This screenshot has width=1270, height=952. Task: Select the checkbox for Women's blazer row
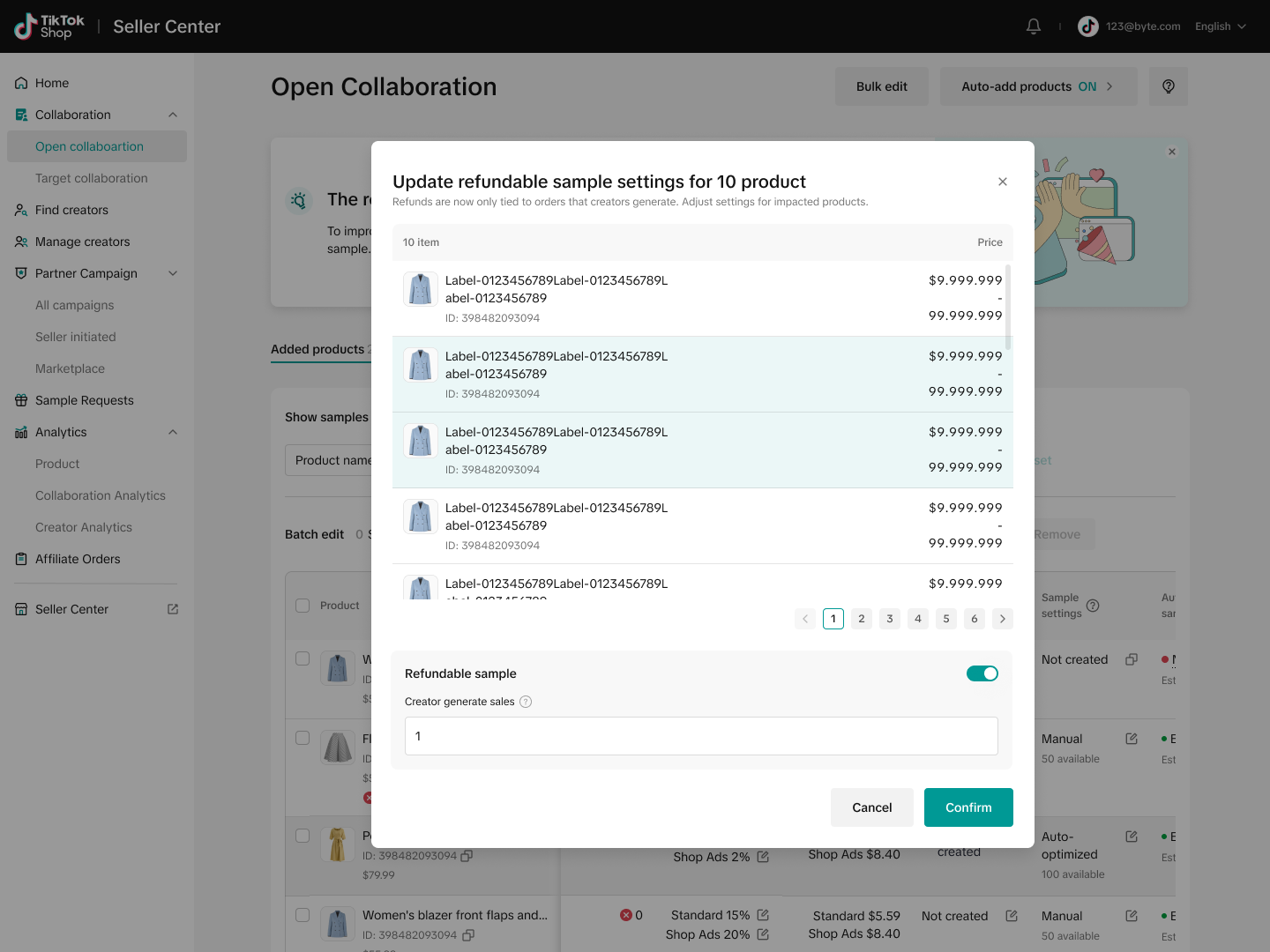303,915
